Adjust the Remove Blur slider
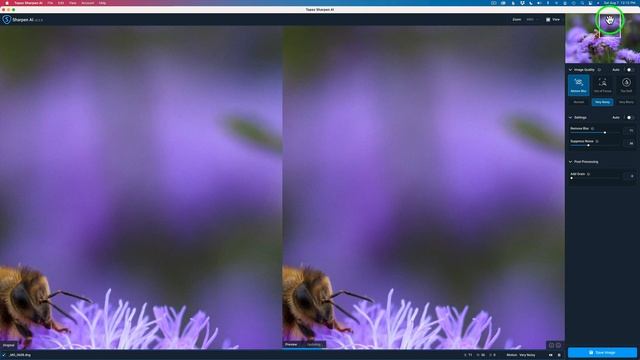Screen dimensions: 640x360 coord(594,133)
